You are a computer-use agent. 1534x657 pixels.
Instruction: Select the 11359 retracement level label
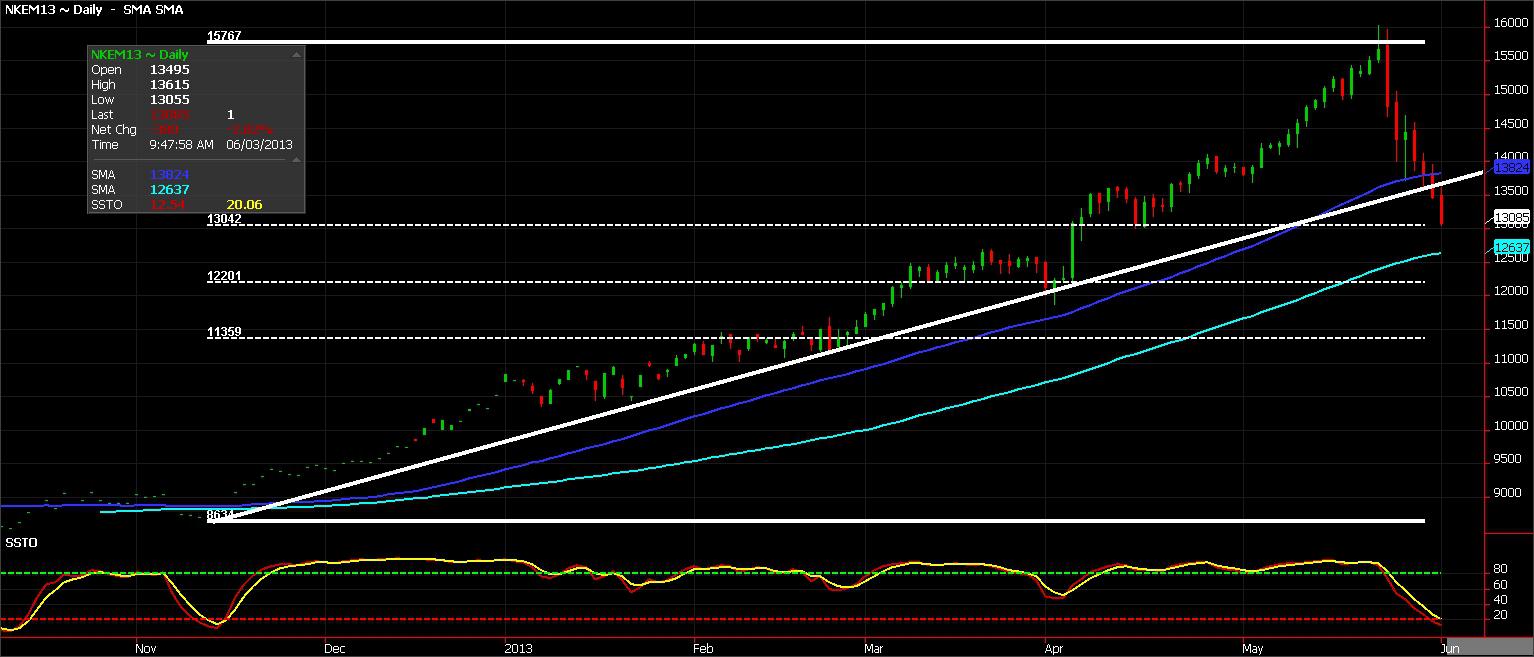click(225, 331)
